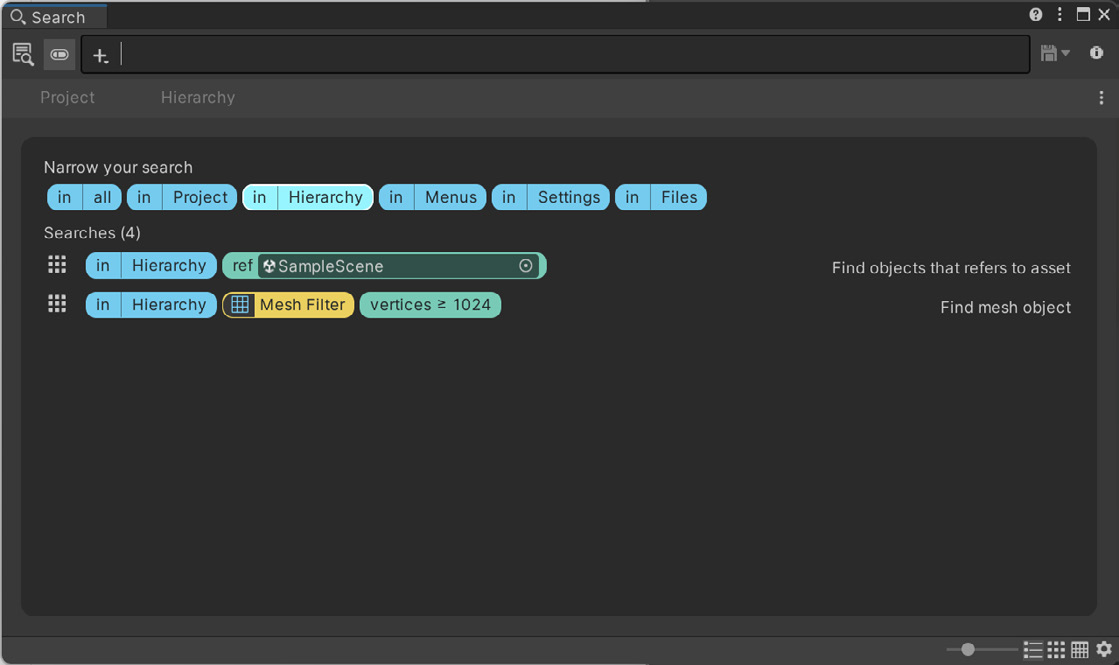Click the Mesh Filter component block
This screenshot has width=1119, height=665.
(x=288, y=305)
